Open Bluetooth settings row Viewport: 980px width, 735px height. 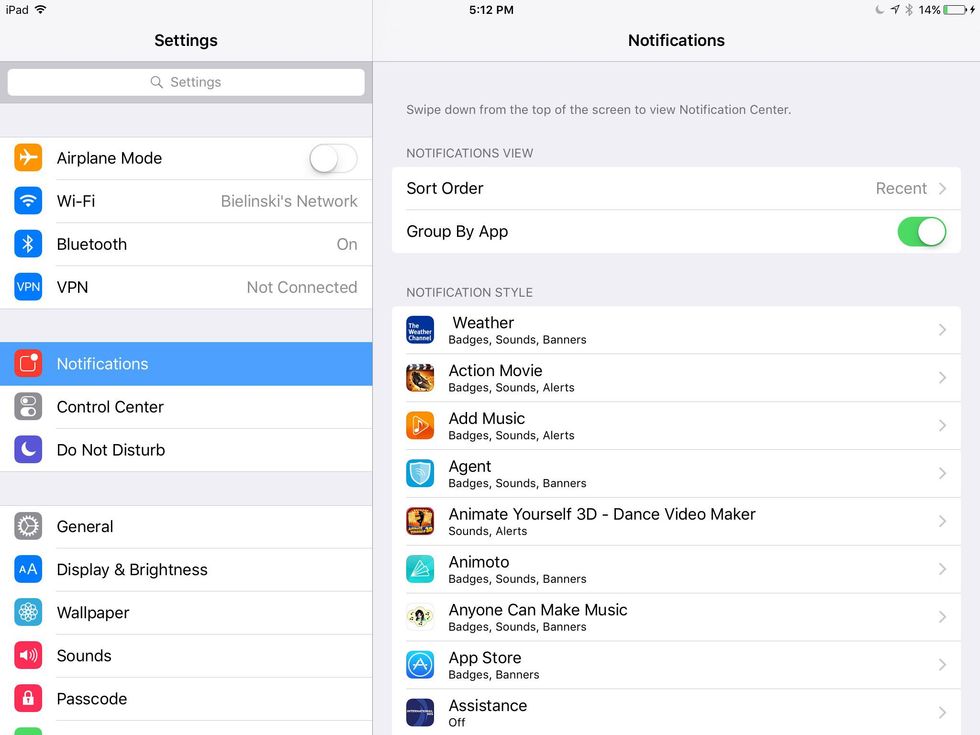coord(185,244)
